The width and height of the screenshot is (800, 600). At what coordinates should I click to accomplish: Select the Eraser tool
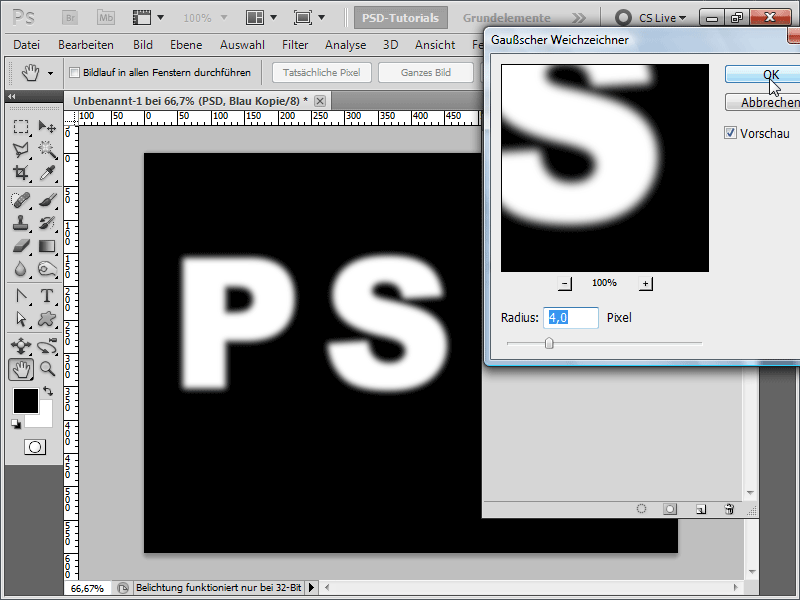click(20, 246)
